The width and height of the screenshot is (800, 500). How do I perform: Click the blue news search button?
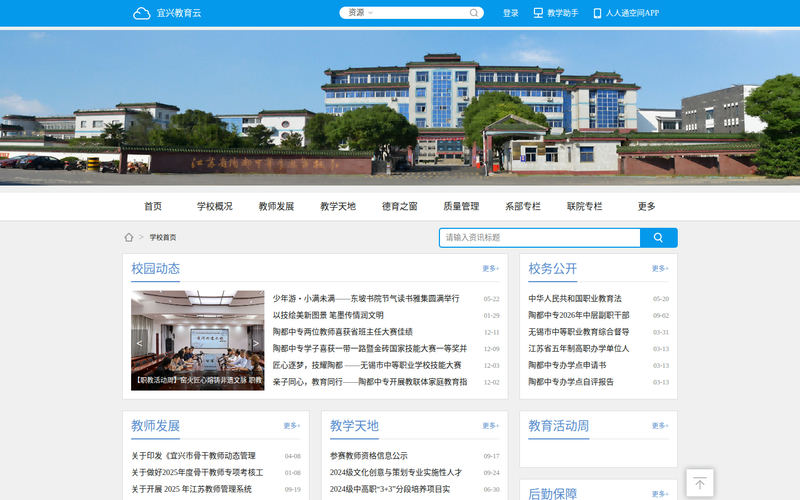click(x=659, y=238)
